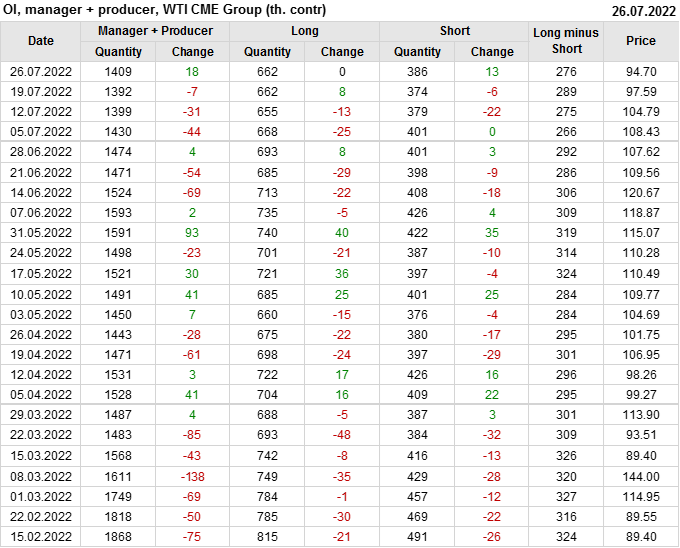The width and height of the screenshot is (680, 548).
Task: Select the 'Long minus Short' column header
Action: [x=566, y=41]
